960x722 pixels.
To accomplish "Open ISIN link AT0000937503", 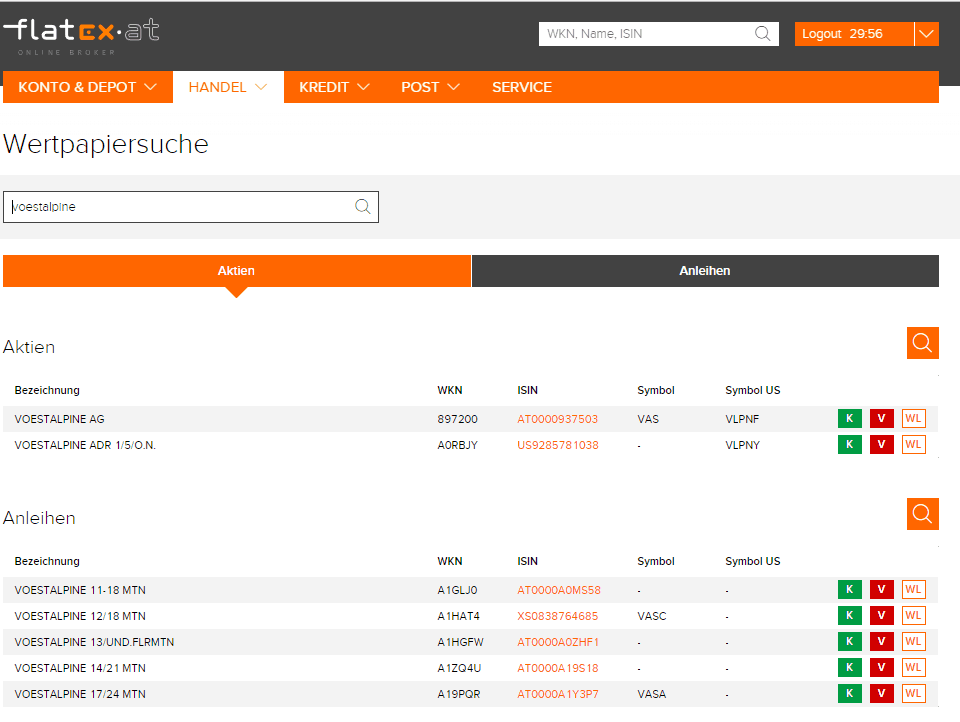I will 557,419.
